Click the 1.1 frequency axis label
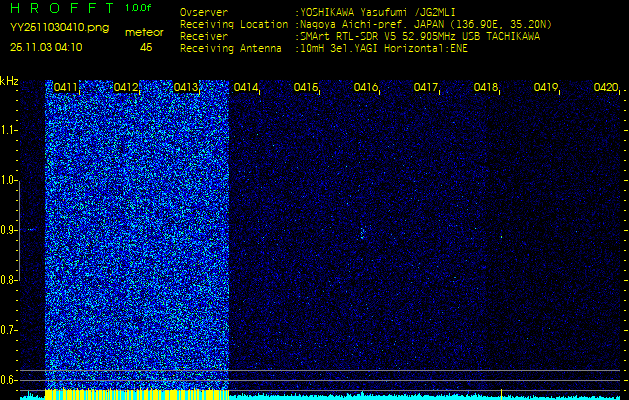The image size is (629, 400). click(x=7, y=130)
